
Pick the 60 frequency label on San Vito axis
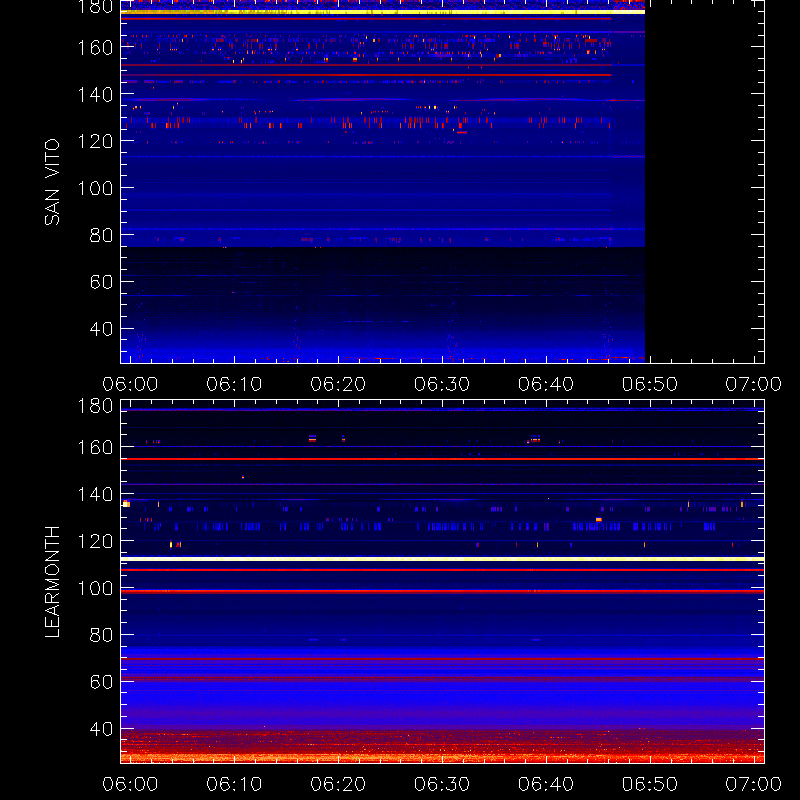[101, 282]
